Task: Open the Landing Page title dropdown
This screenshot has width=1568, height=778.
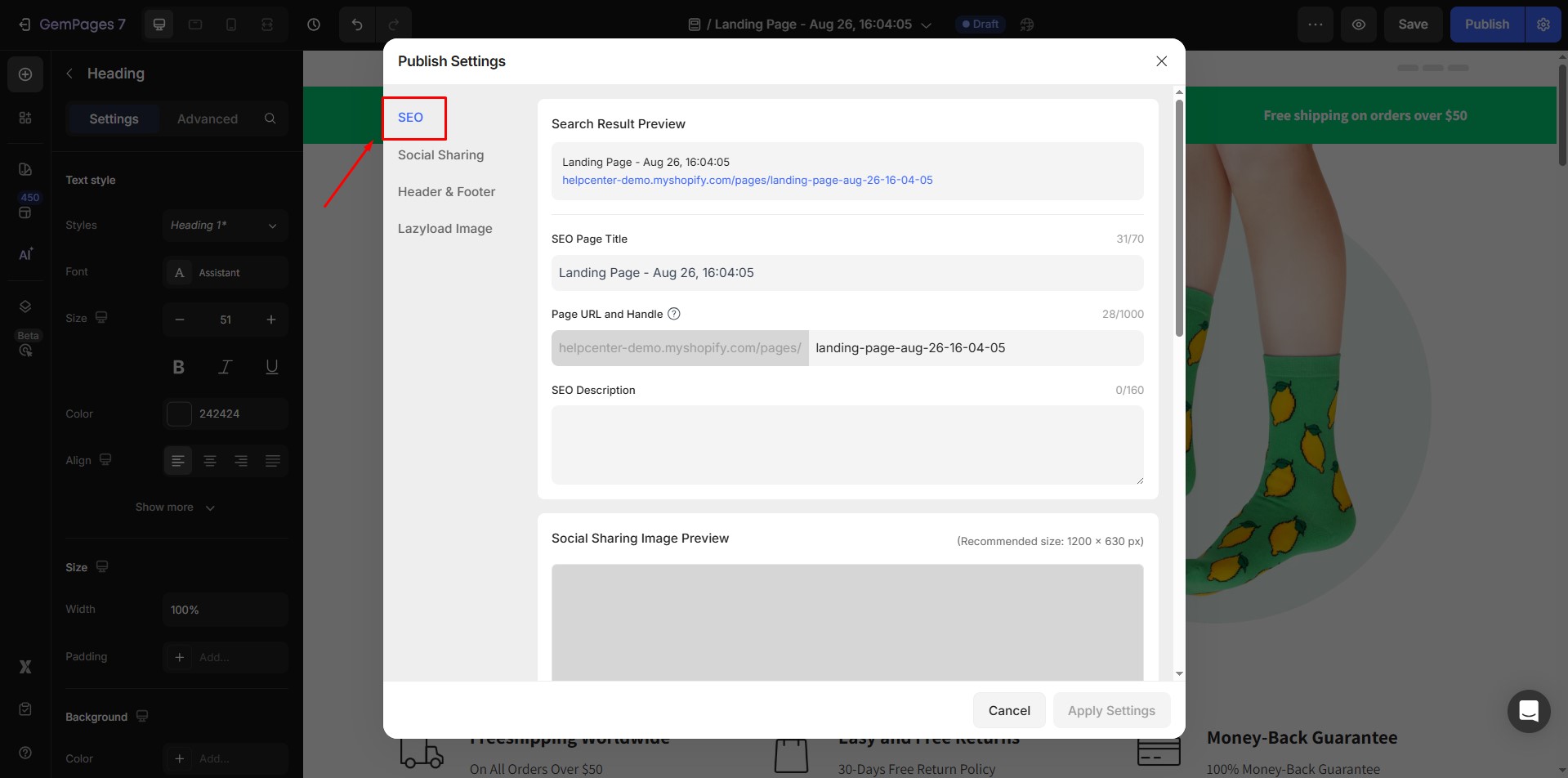Action: (x=927, y=24)
